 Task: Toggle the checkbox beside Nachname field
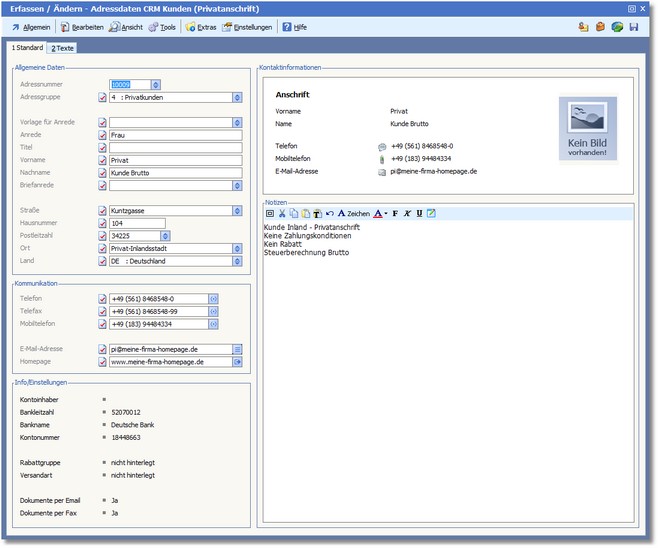pos(102,172)
